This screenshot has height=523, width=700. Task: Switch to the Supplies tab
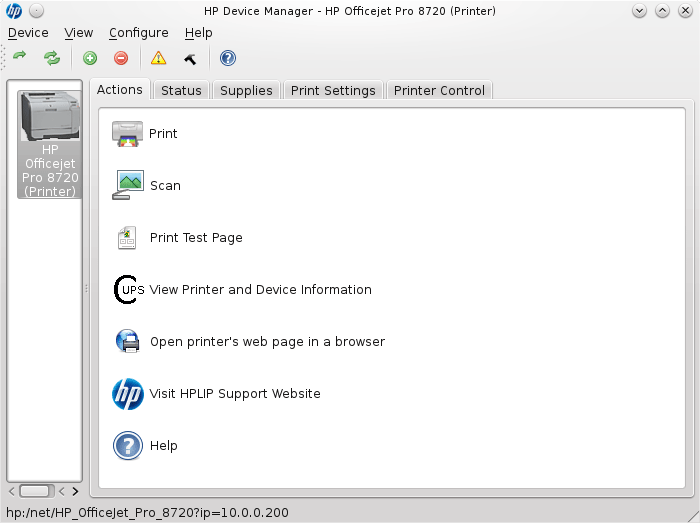(x=246, y=91)
